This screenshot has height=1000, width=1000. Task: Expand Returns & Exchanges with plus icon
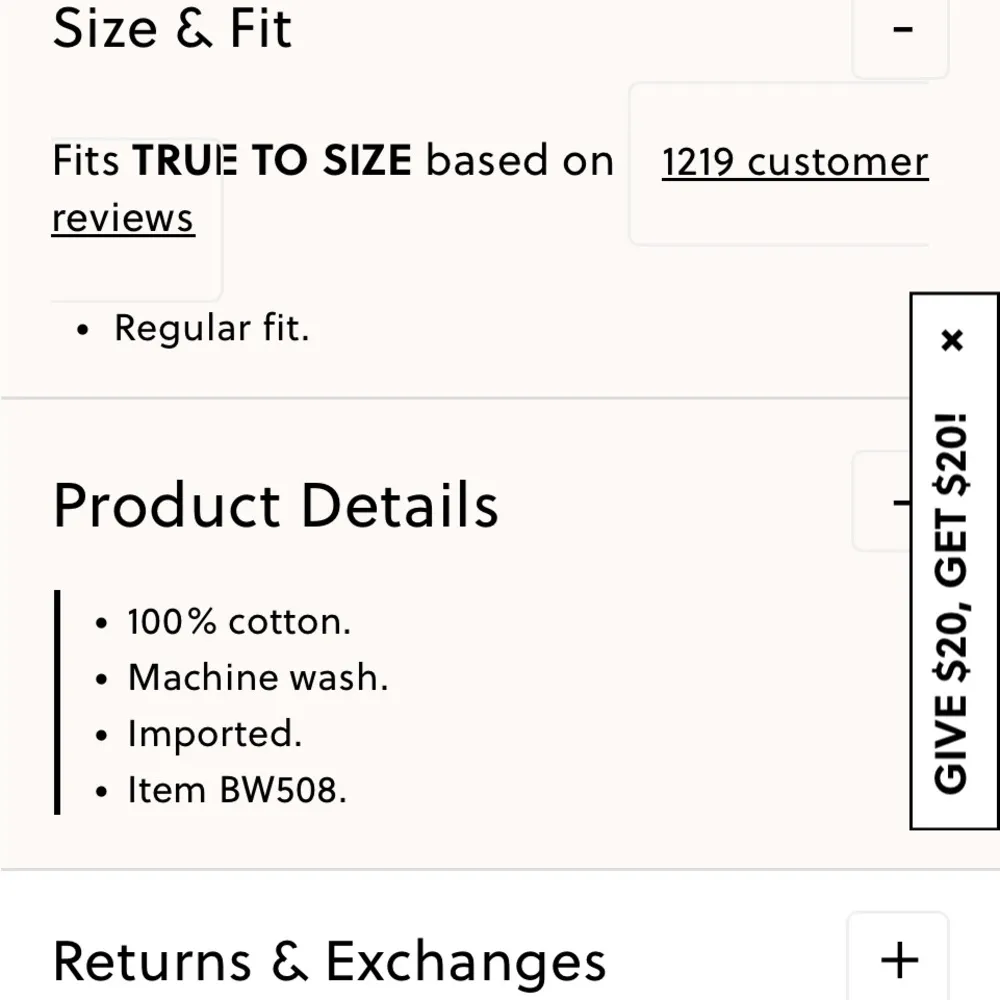[898, 959]
